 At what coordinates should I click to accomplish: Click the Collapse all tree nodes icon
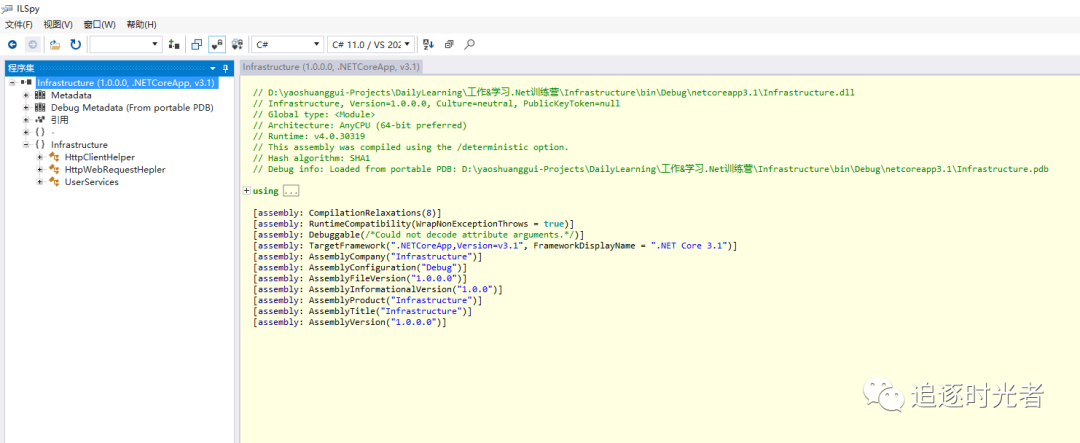tap(449, 45)
